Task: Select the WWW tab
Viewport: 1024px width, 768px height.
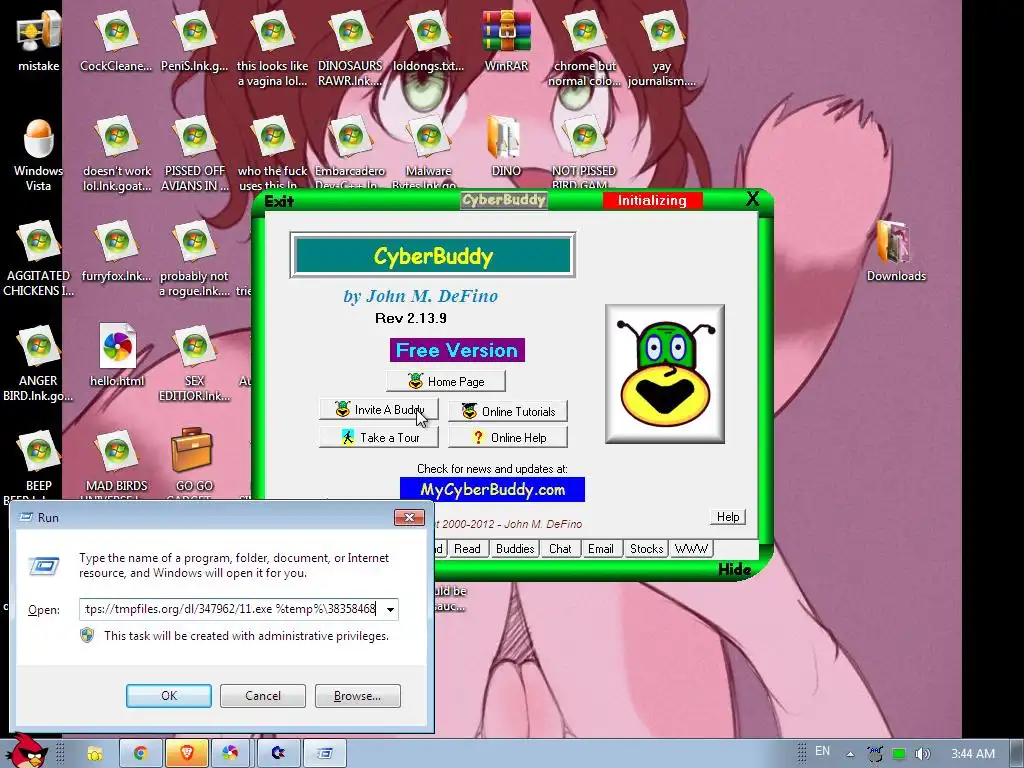Action: [691, 549]
